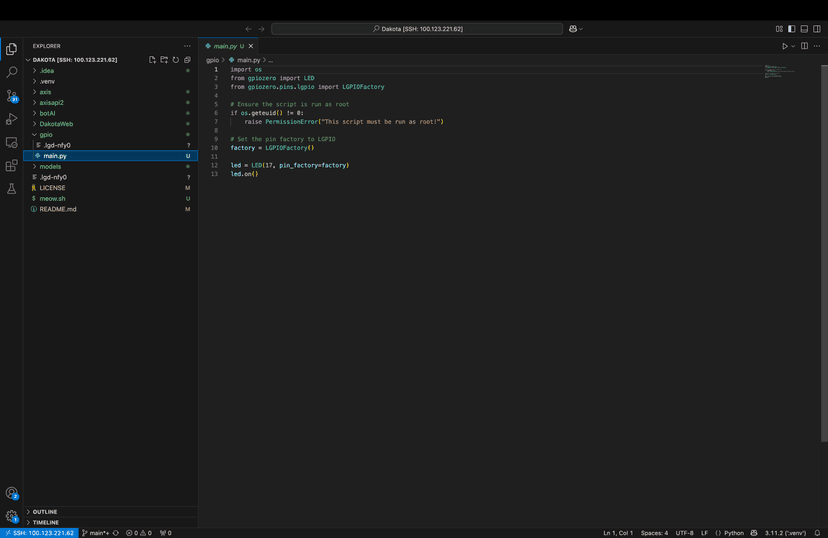Open the Testing flask view
Image resolution: width=828 pixels, height=538 pixels.
click(12, 189)
